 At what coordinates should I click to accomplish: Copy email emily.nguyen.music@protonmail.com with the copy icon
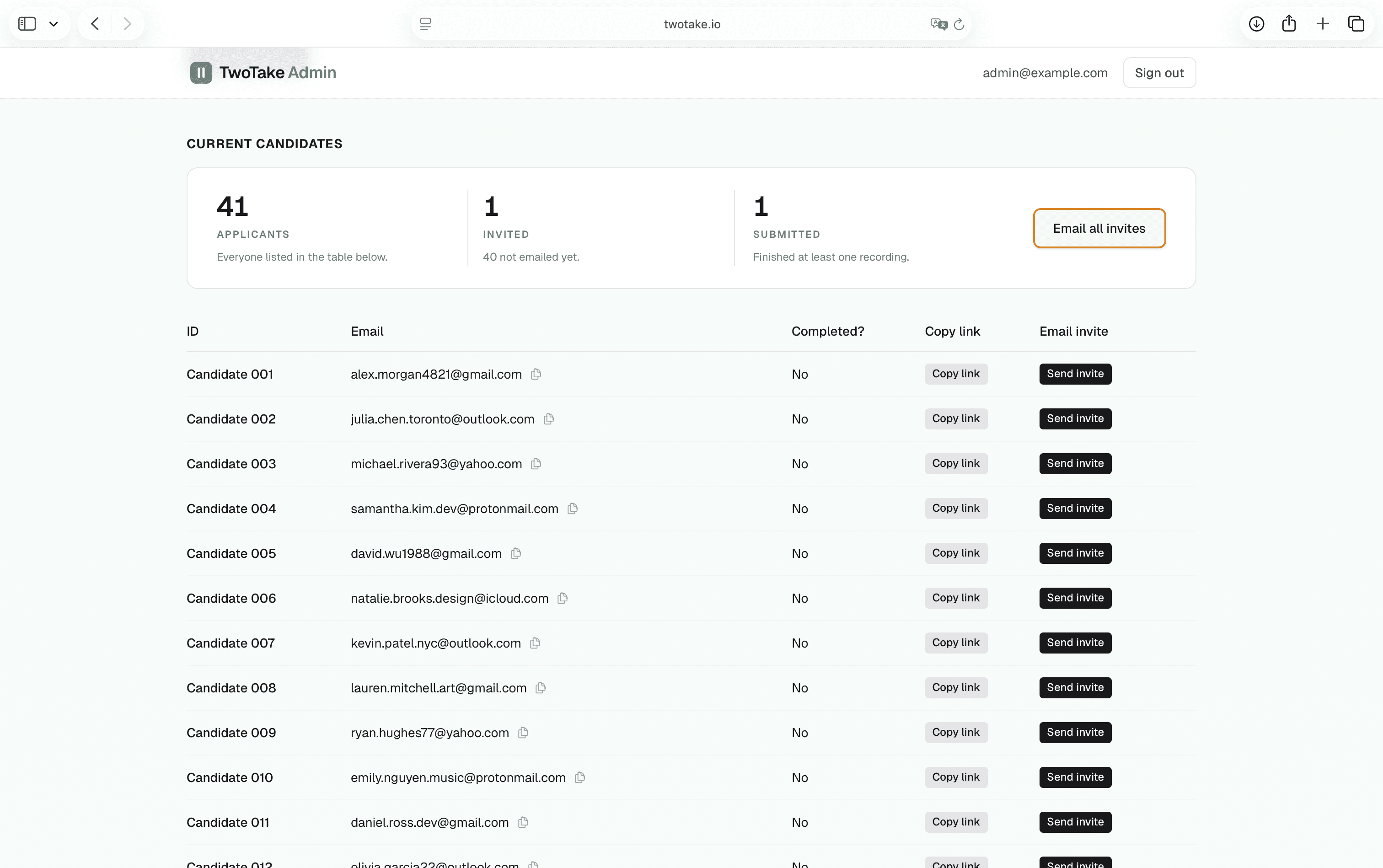point(580,777)
